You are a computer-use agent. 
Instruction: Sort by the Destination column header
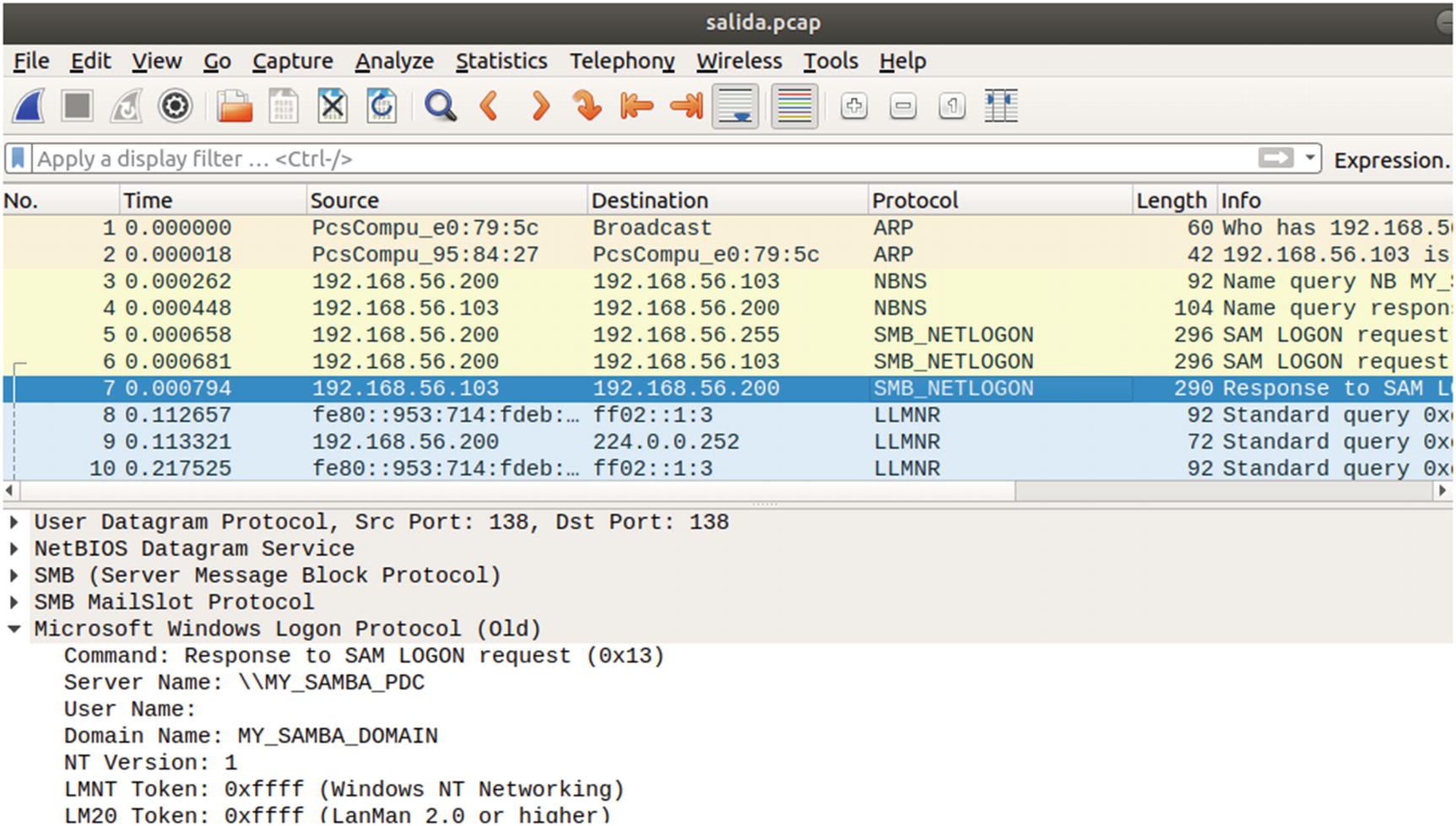(x=728, y=200)
